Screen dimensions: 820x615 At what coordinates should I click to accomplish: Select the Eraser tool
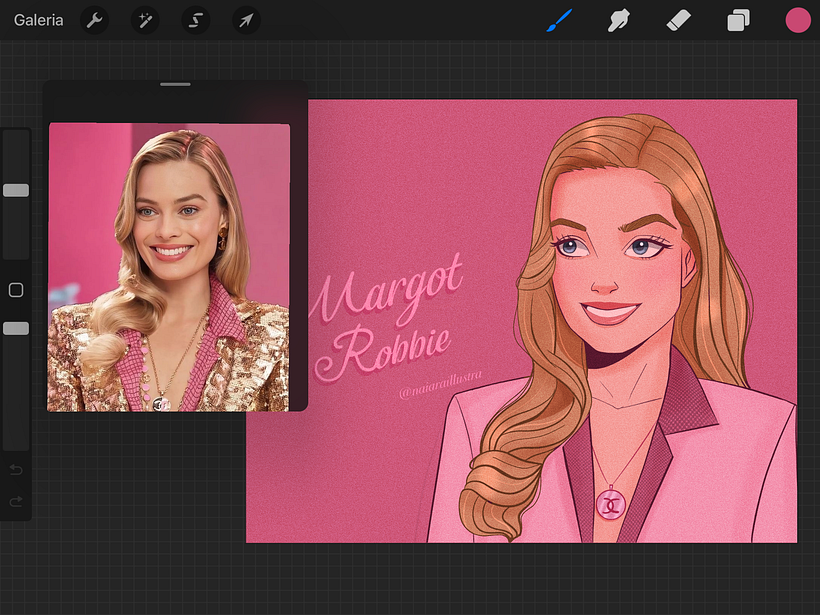click(x=679, y=20)
